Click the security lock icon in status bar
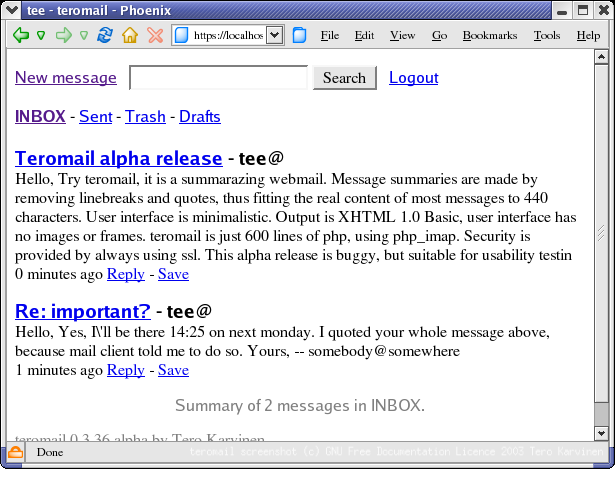 click(x=16, y=452)
